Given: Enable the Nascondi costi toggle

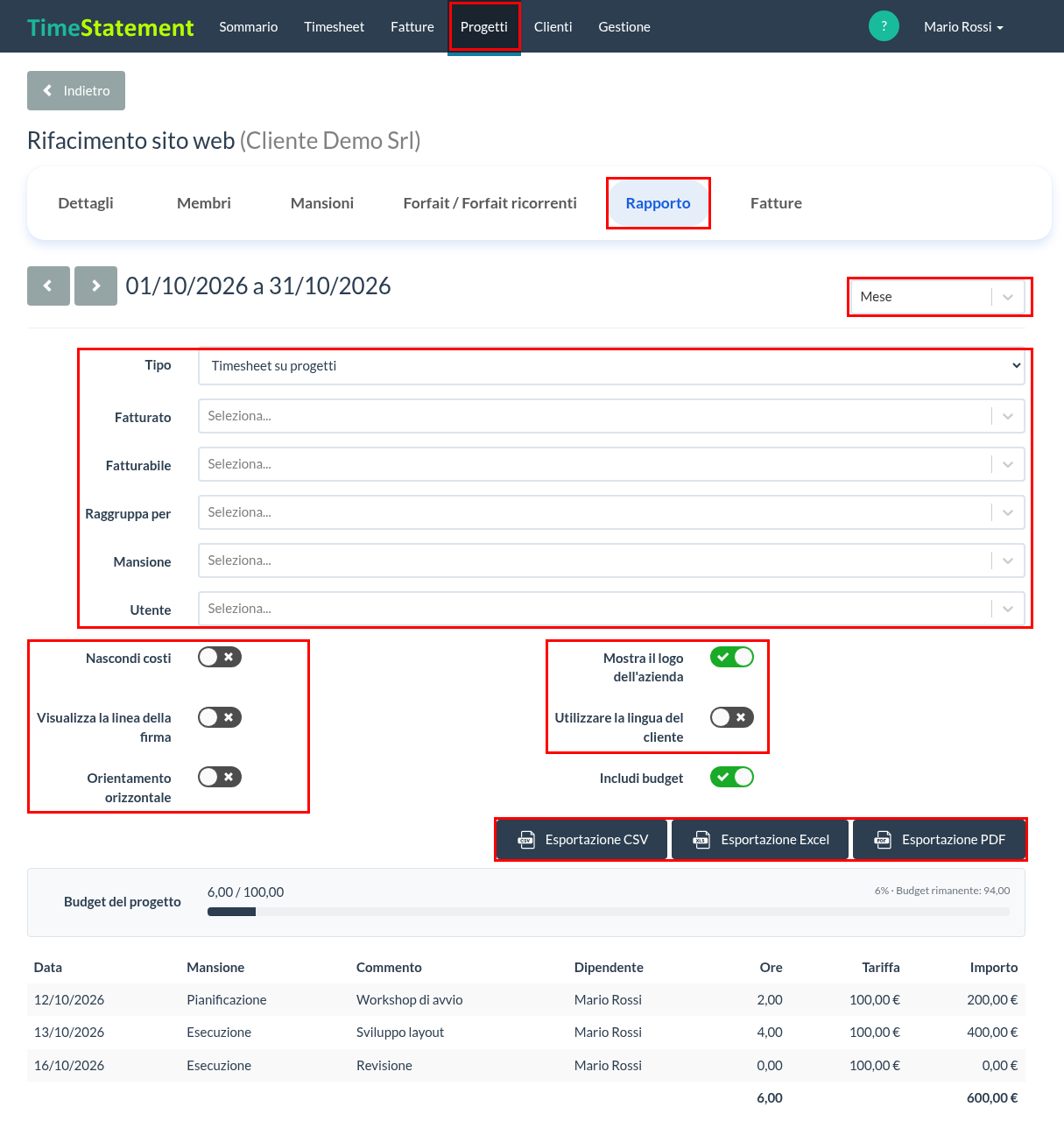Looking at the screenshot, I should click(x=220, y=657).
